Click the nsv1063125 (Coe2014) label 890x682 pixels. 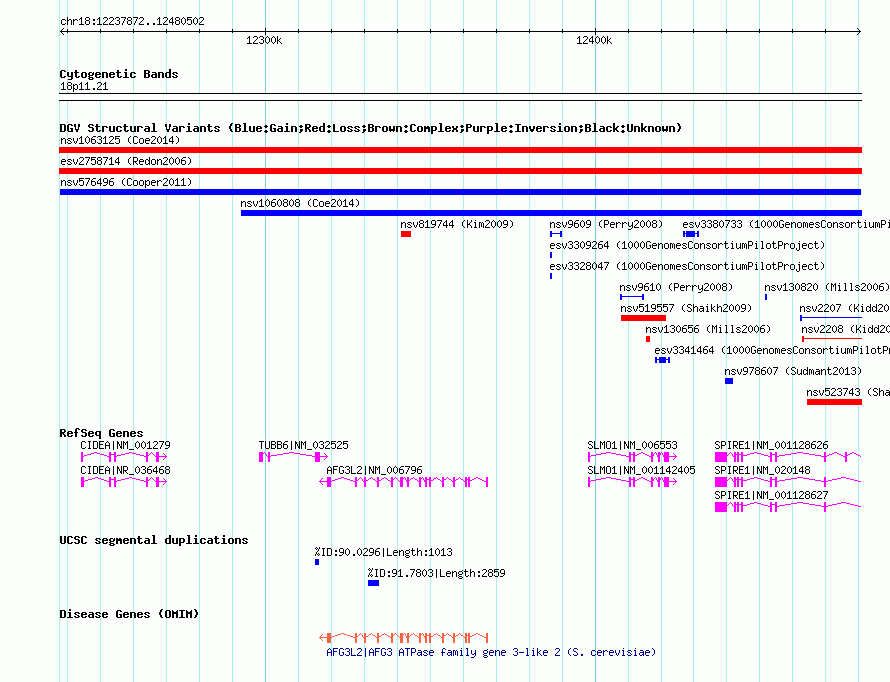[120, 140]
